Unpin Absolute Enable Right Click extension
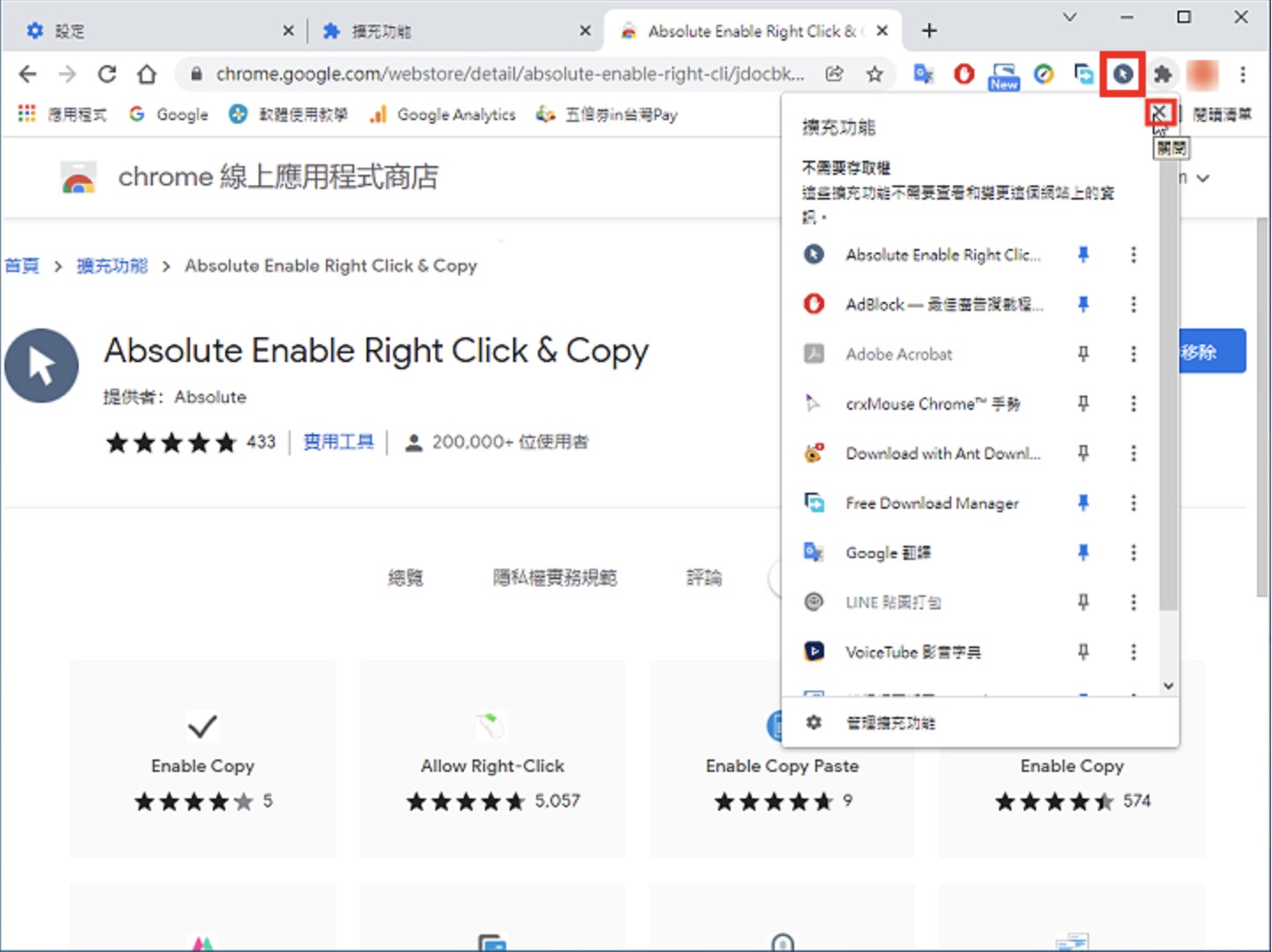 tap(1083, 255)
